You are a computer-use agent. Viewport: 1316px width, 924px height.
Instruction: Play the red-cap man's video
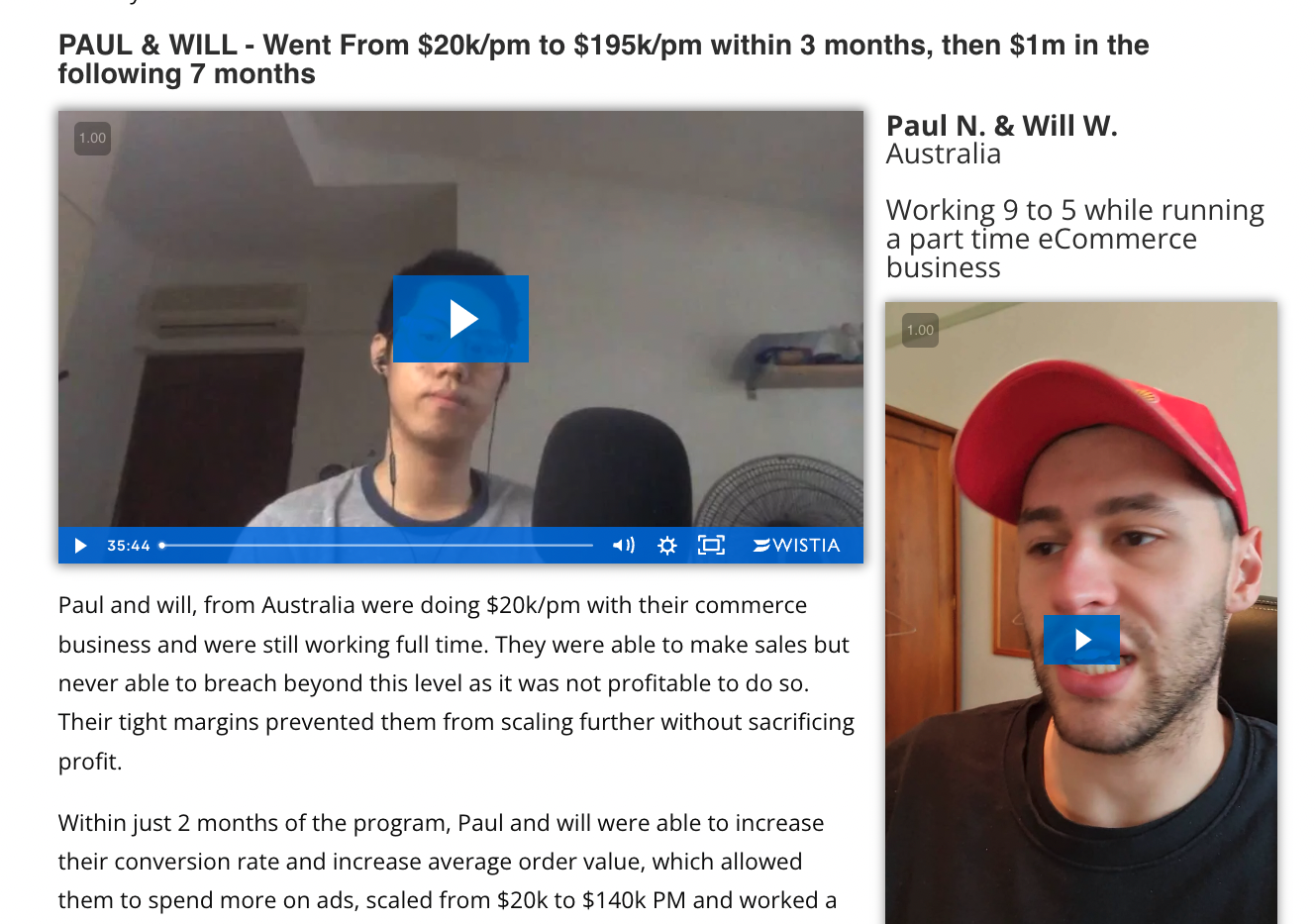(1081, 640)
